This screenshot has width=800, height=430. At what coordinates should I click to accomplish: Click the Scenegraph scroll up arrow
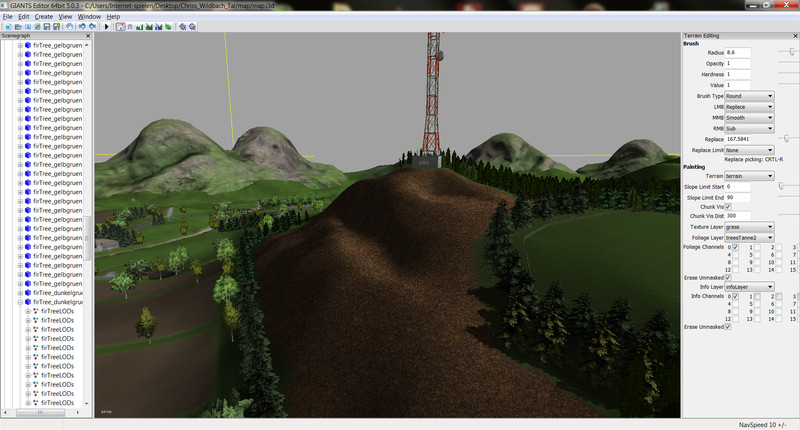[87, 45]
